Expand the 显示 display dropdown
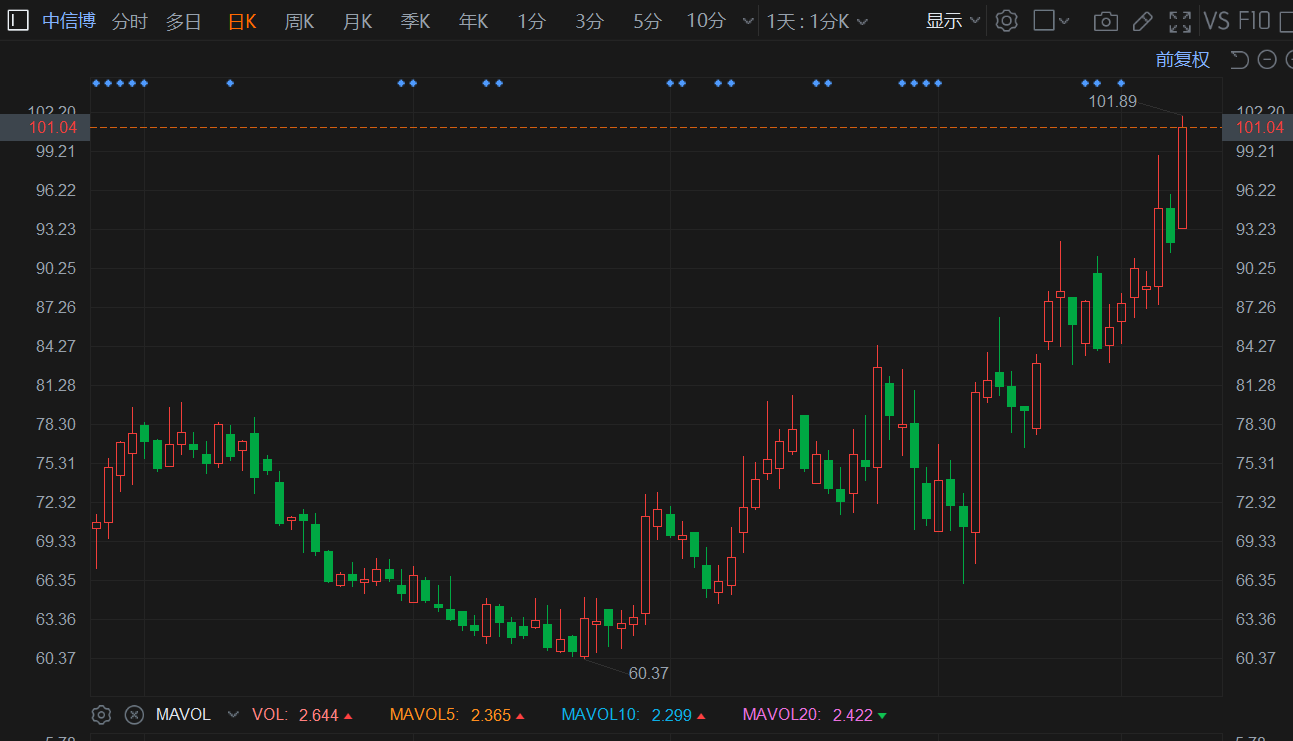This screenshot has width=1293, height=741. [953, 21]
